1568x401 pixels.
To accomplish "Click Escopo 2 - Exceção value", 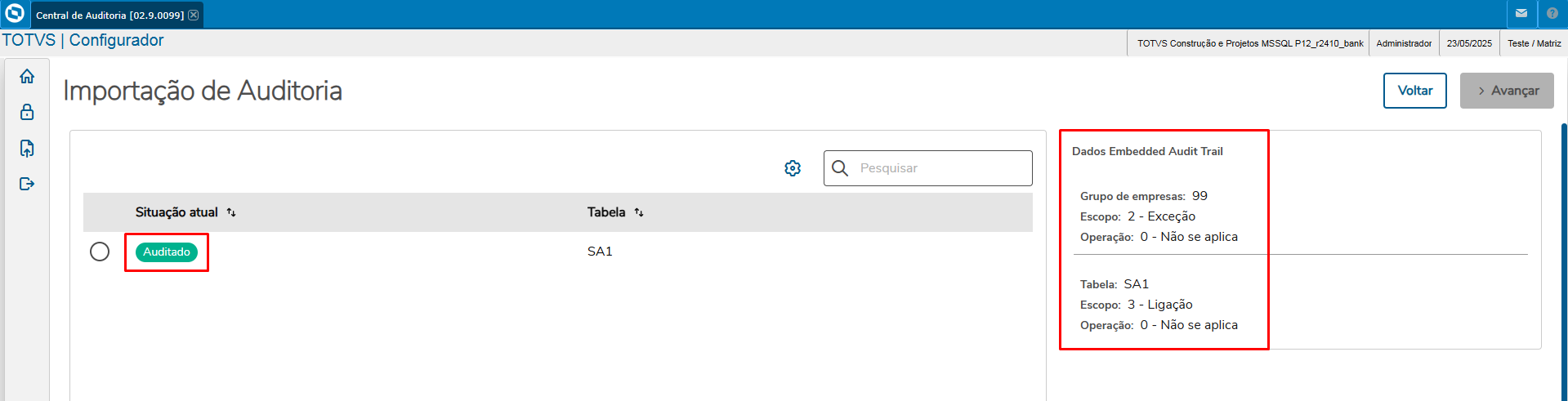I will pos(1161,216).
